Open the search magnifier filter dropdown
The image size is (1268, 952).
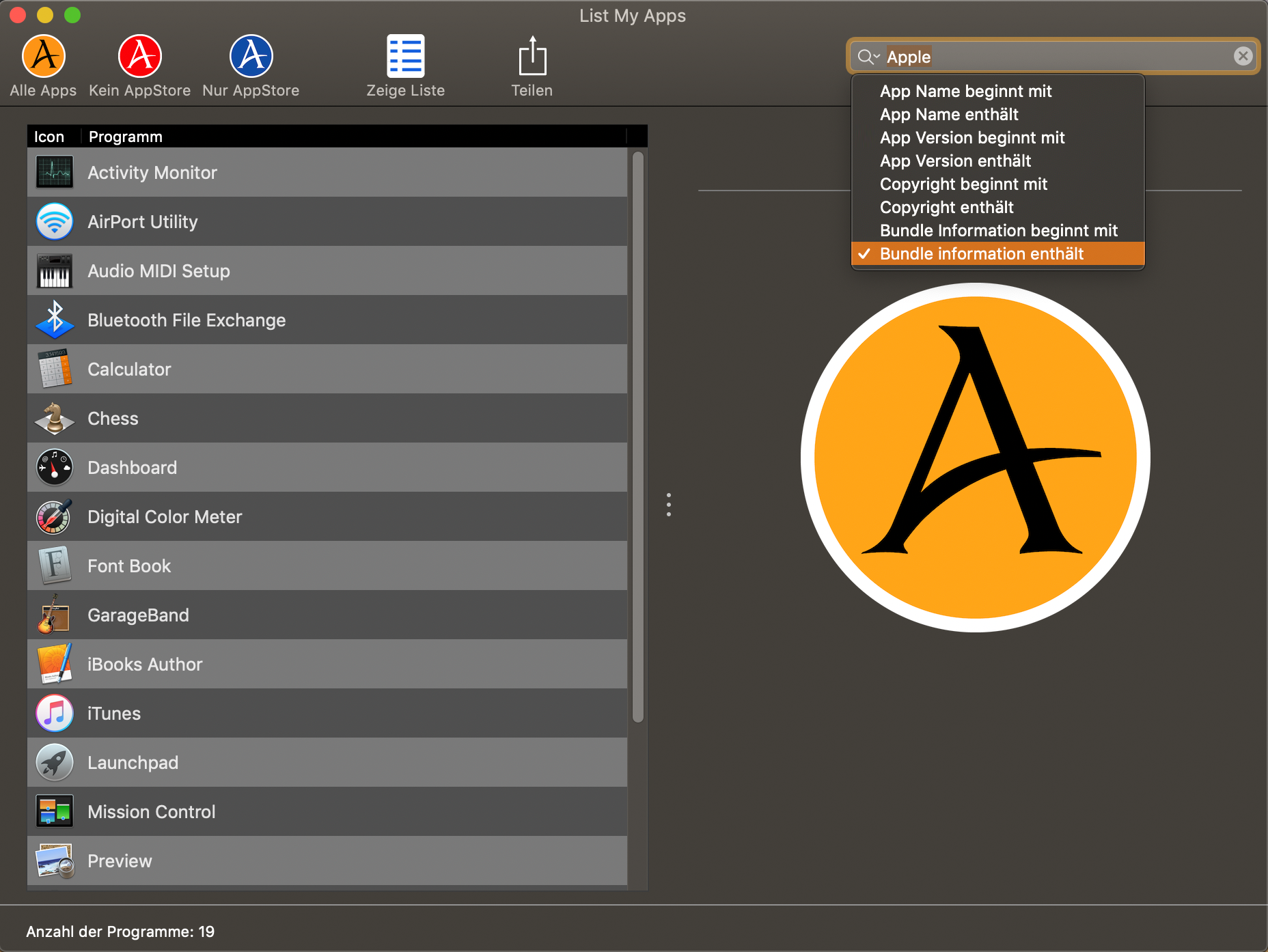868,57
